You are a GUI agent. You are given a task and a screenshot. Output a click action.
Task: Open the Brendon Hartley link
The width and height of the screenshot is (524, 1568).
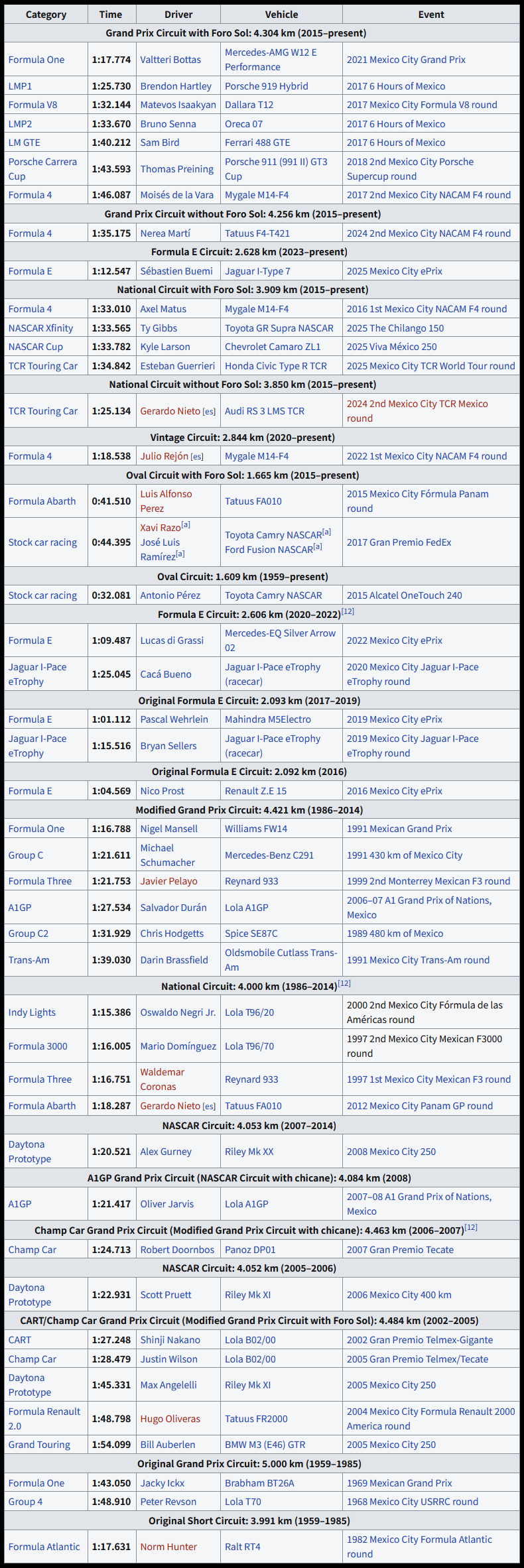point(176,86)
